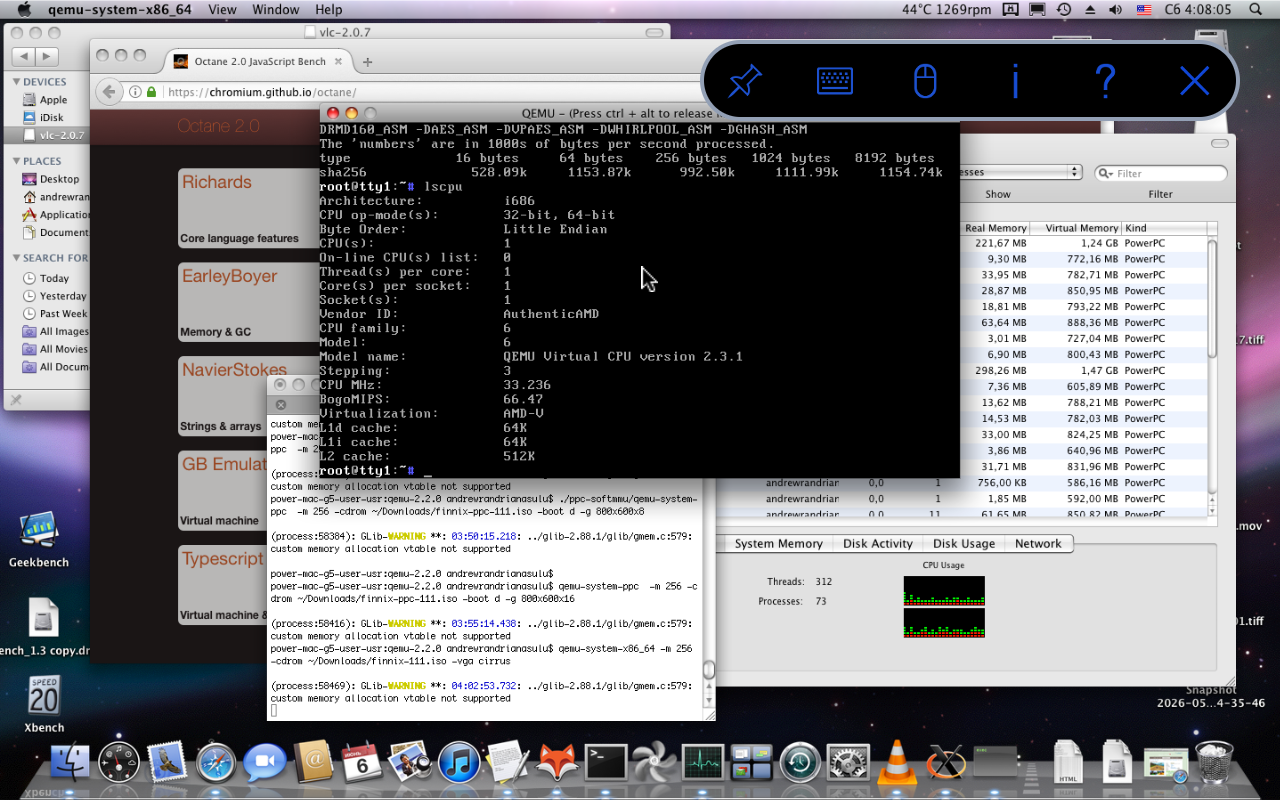Open System Preferences from the Dock
The width and height of the screenshot is (1280, 800).
849,762
